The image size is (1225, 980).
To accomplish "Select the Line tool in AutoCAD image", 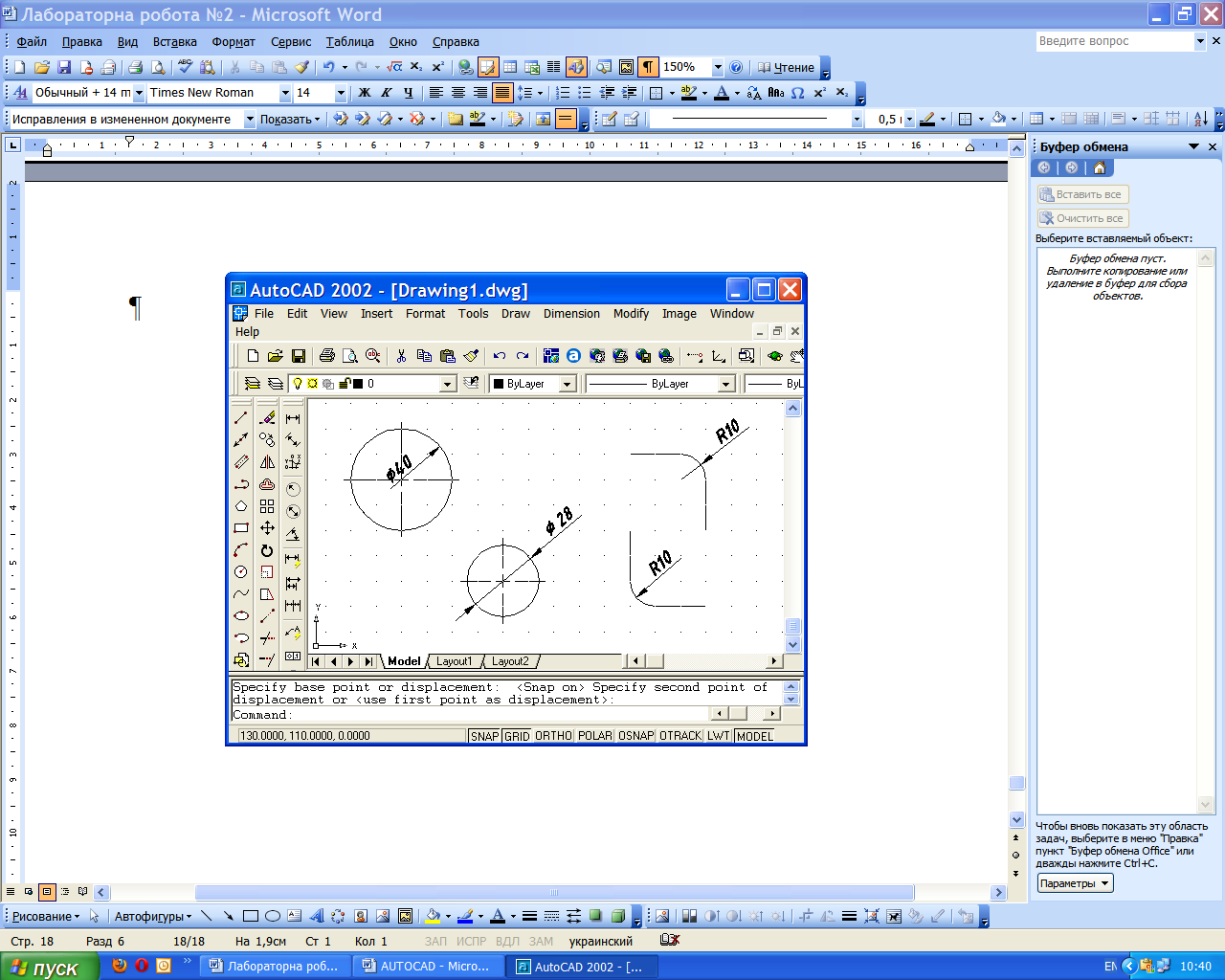I will 241,418.
